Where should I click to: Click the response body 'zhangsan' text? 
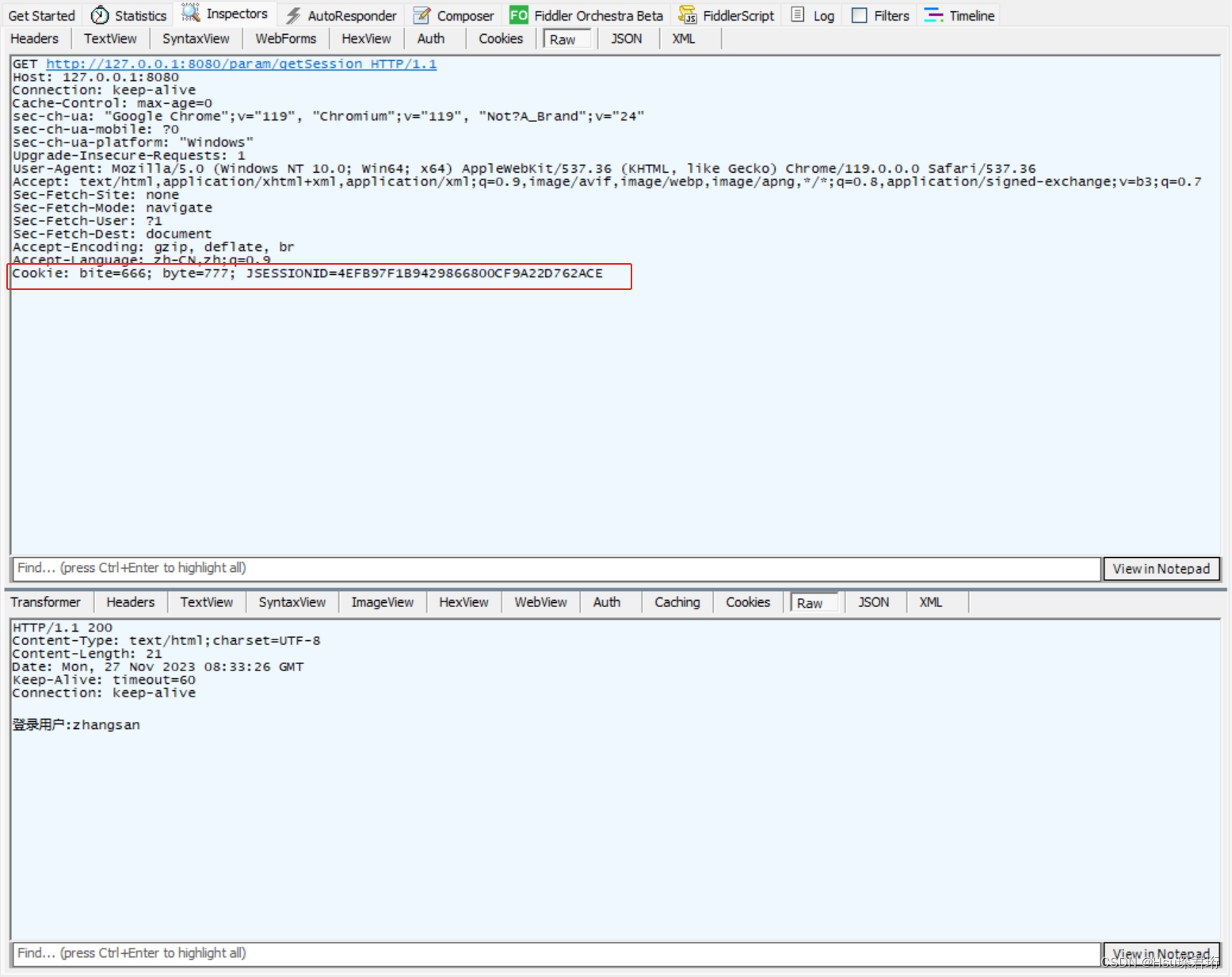point(106,725)
